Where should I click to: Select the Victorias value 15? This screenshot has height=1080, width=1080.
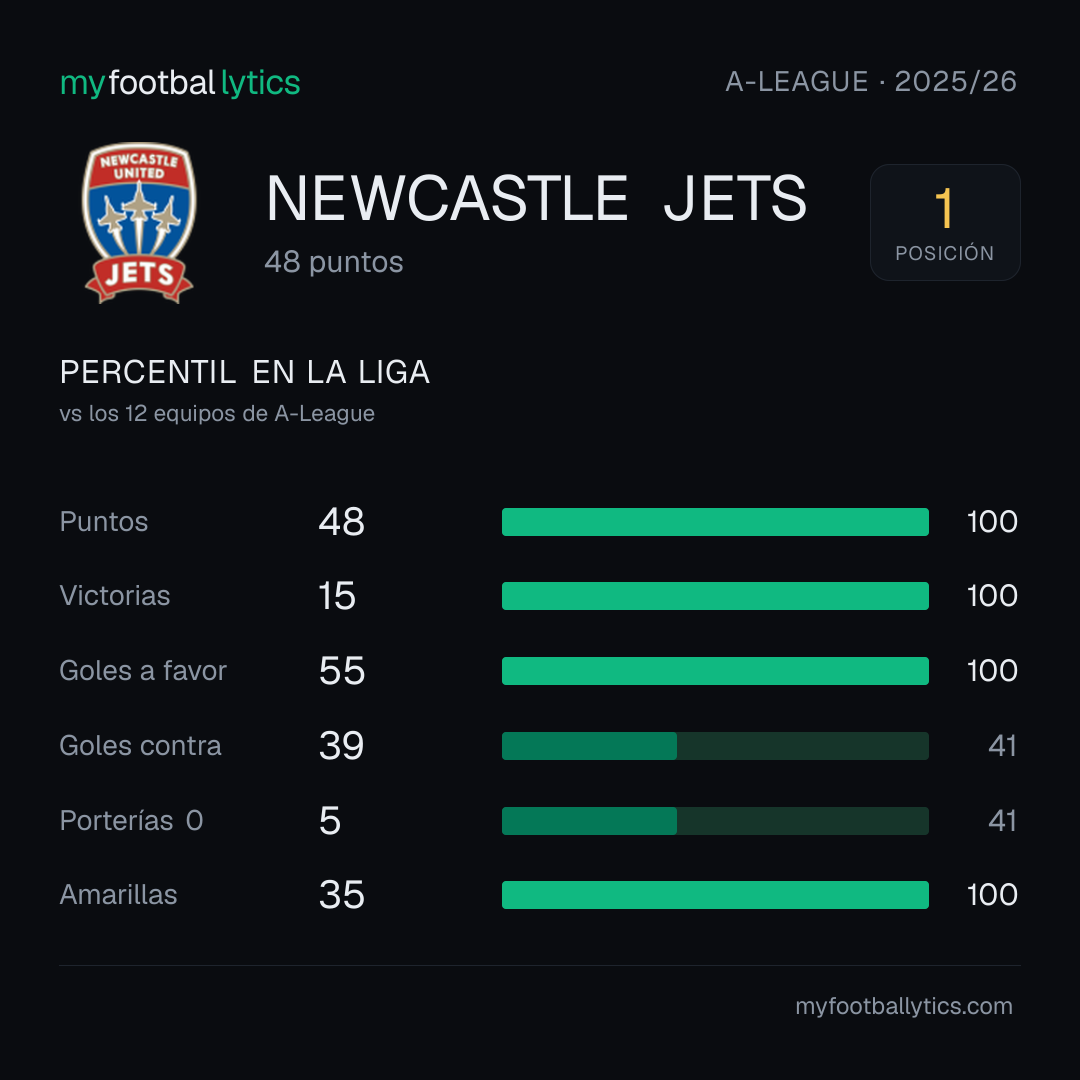pyautogui.click(x=337, y=596)
